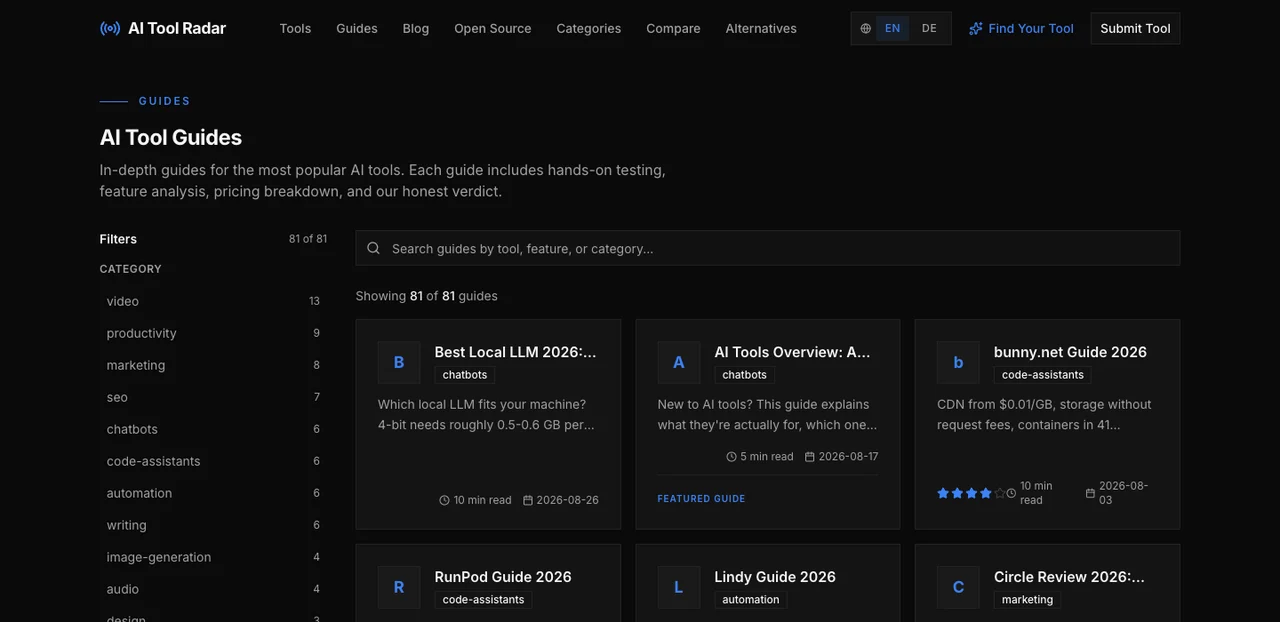Filter guides by writing category

tap(213, 525)
